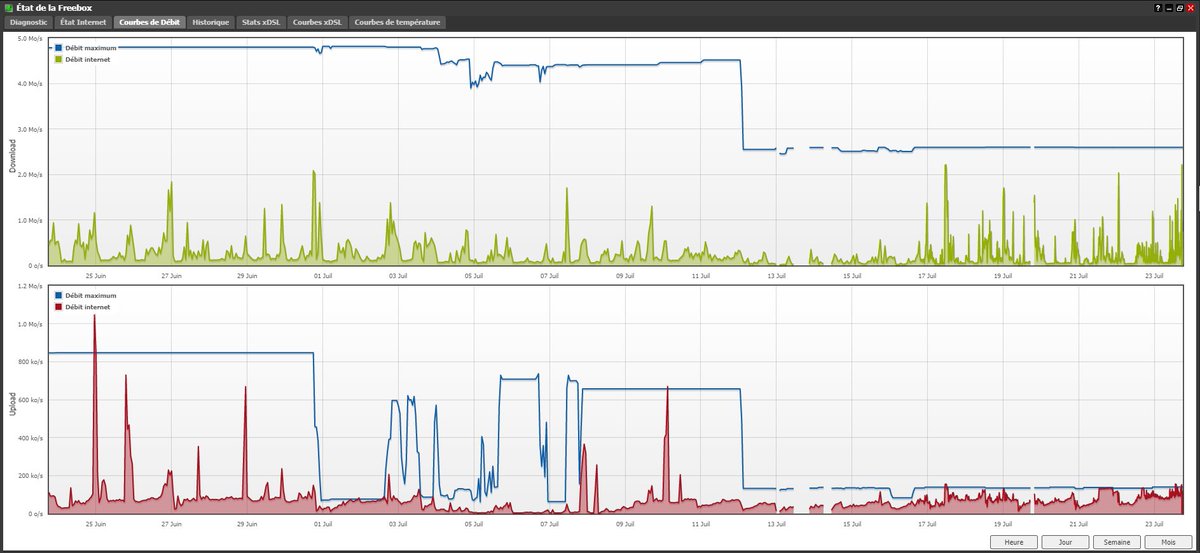Set graph range to Heure
Image resolution: width=1200 pixels, height=553 pixels.
click(x=1014, y=541)
